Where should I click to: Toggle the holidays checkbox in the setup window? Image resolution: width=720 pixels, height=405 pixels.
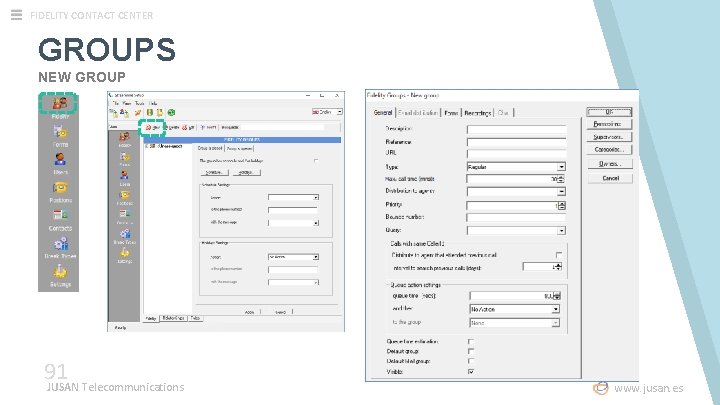coord(316,161)
